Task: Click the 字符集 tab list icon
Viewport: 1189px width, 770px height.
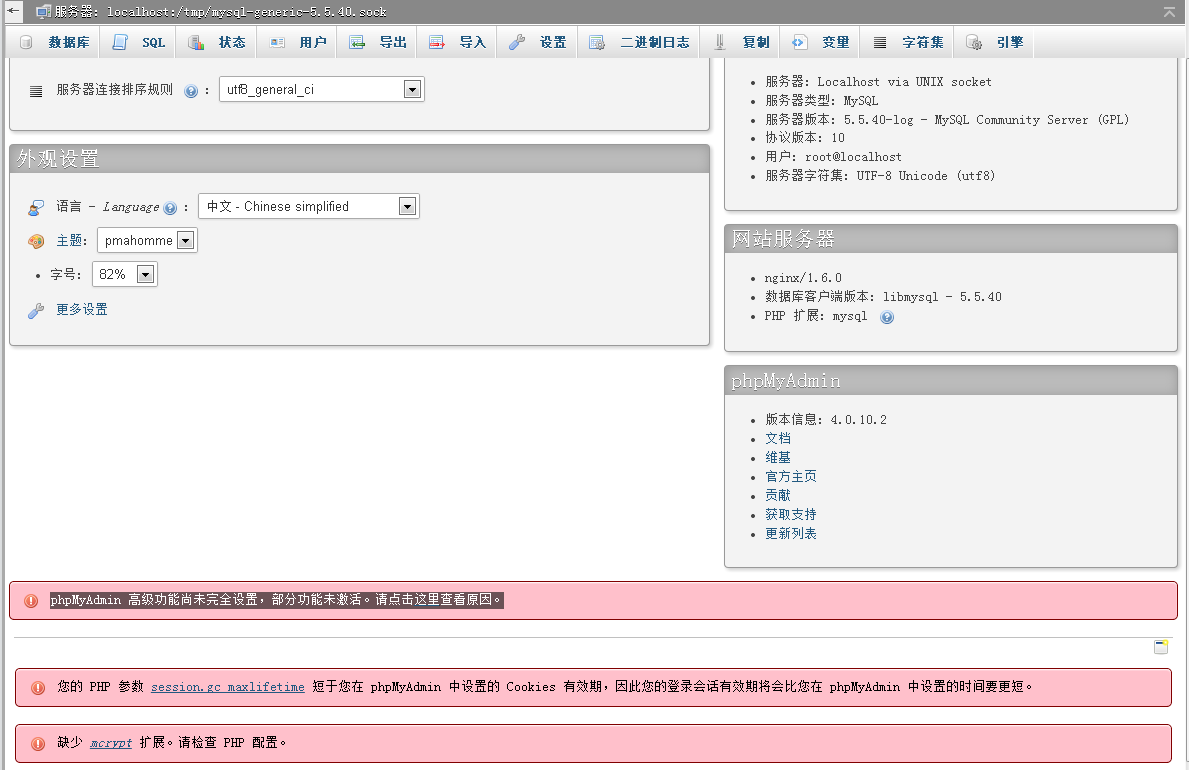Action: click(x=880, y=42)
